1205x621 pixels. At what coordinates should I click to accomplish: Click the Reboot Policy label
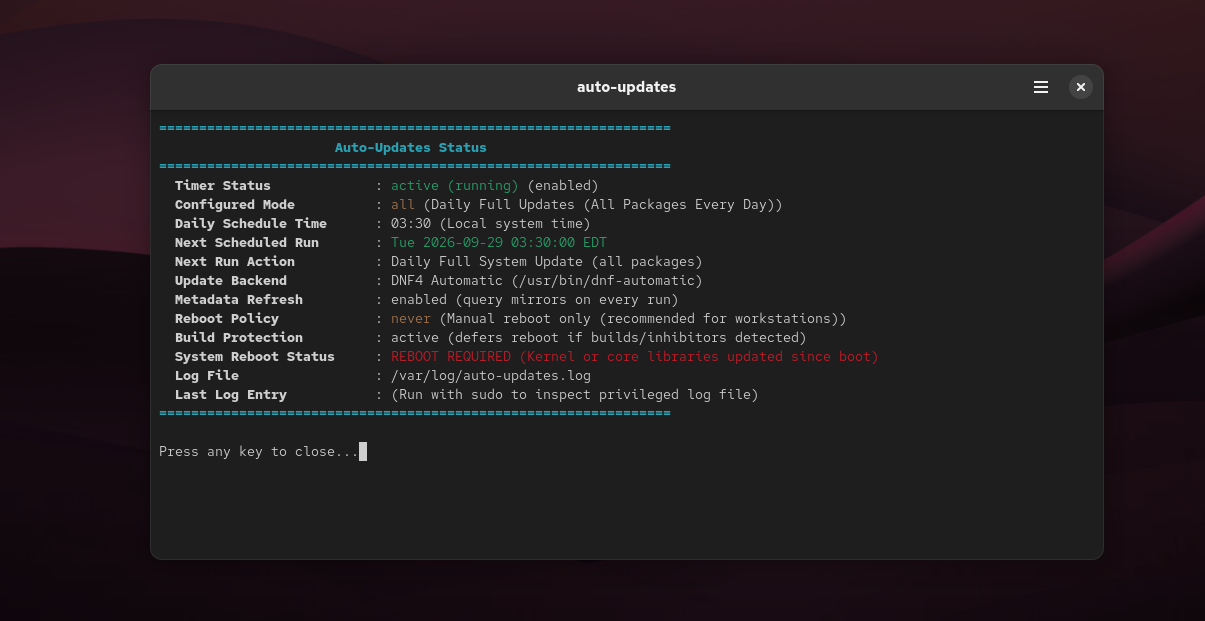coord(227,318)
